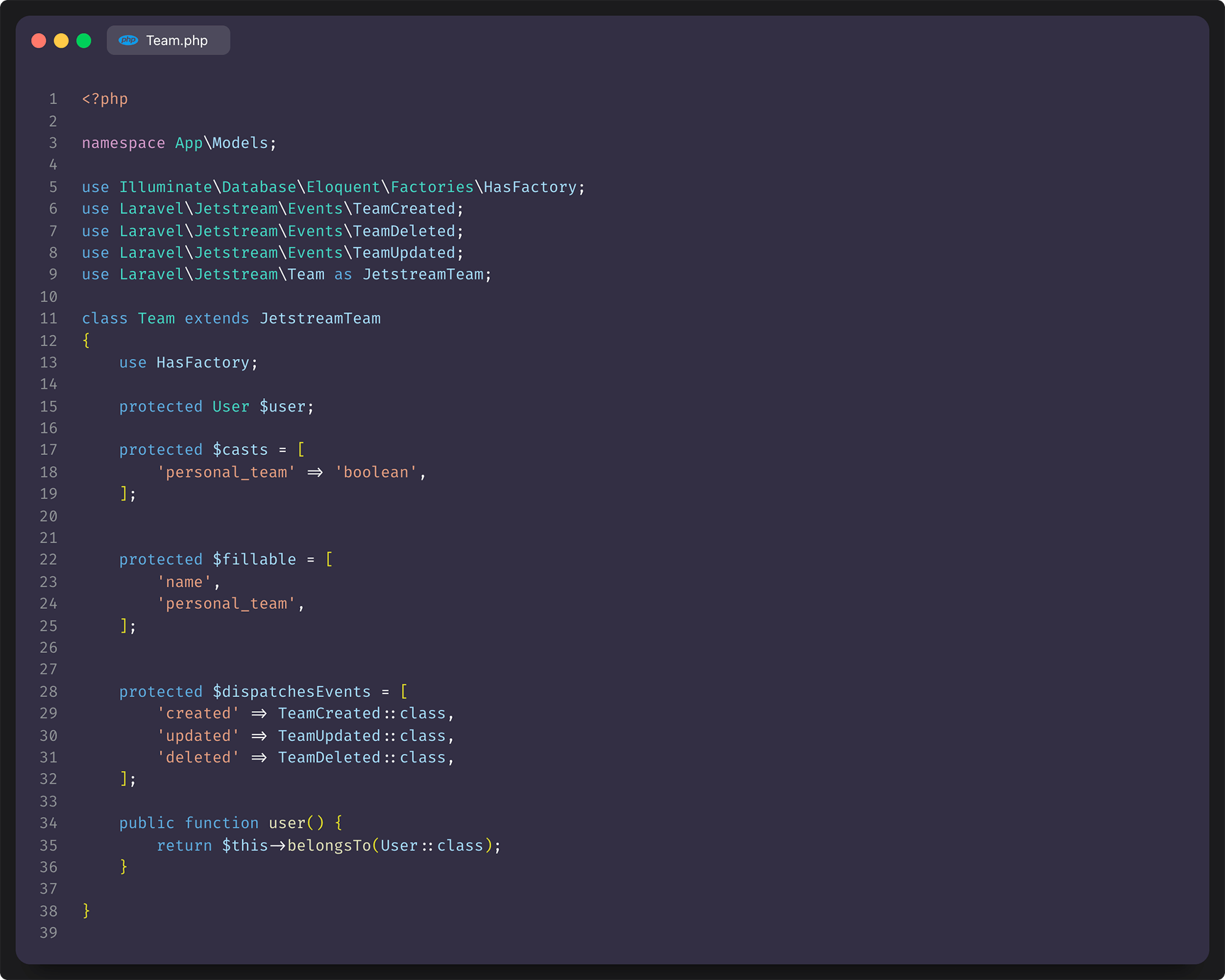Select the Team.php tab

click(x=176, y=40)
